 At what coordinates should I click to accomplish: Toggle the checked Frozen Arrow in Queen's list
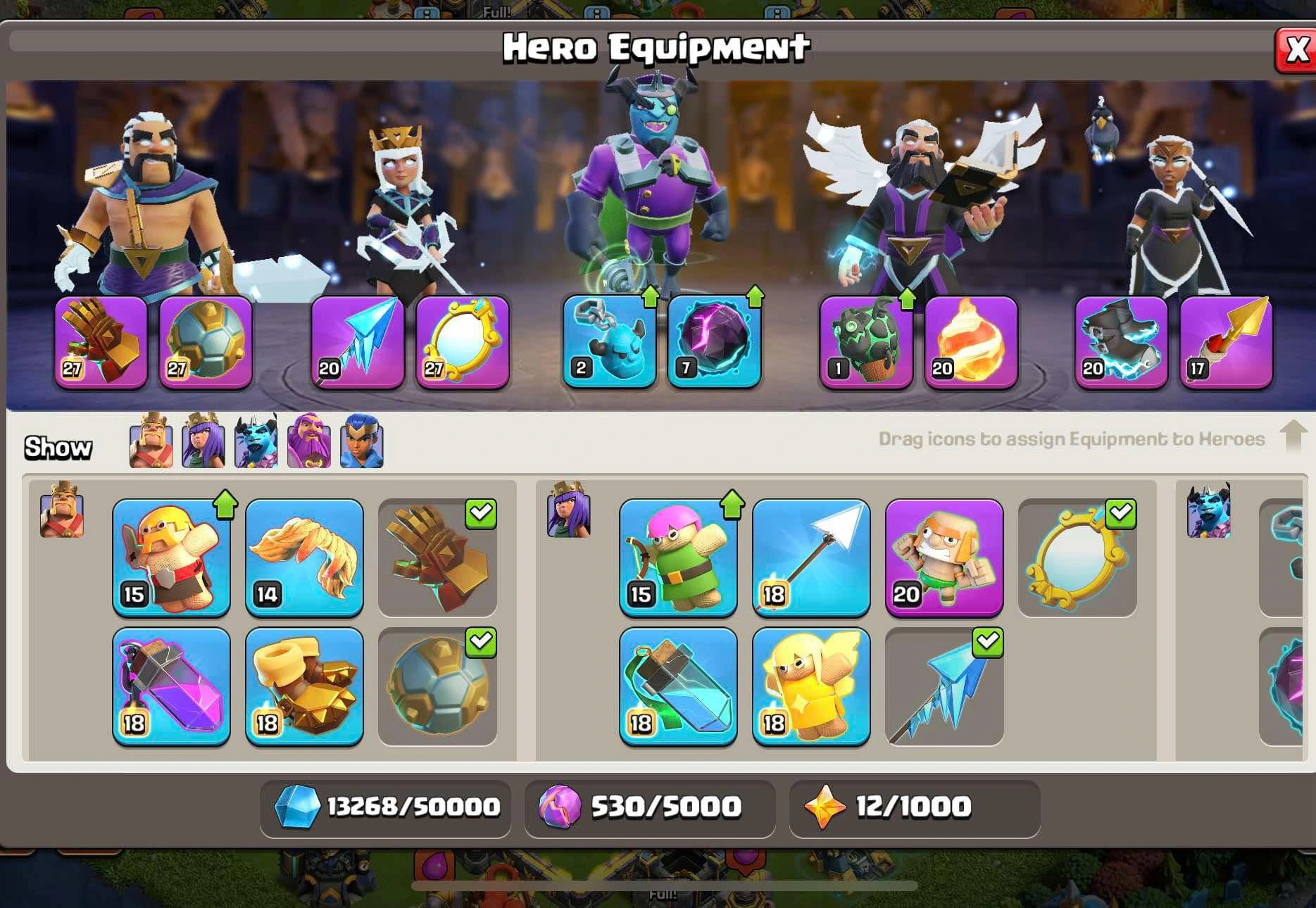[944, 686]
